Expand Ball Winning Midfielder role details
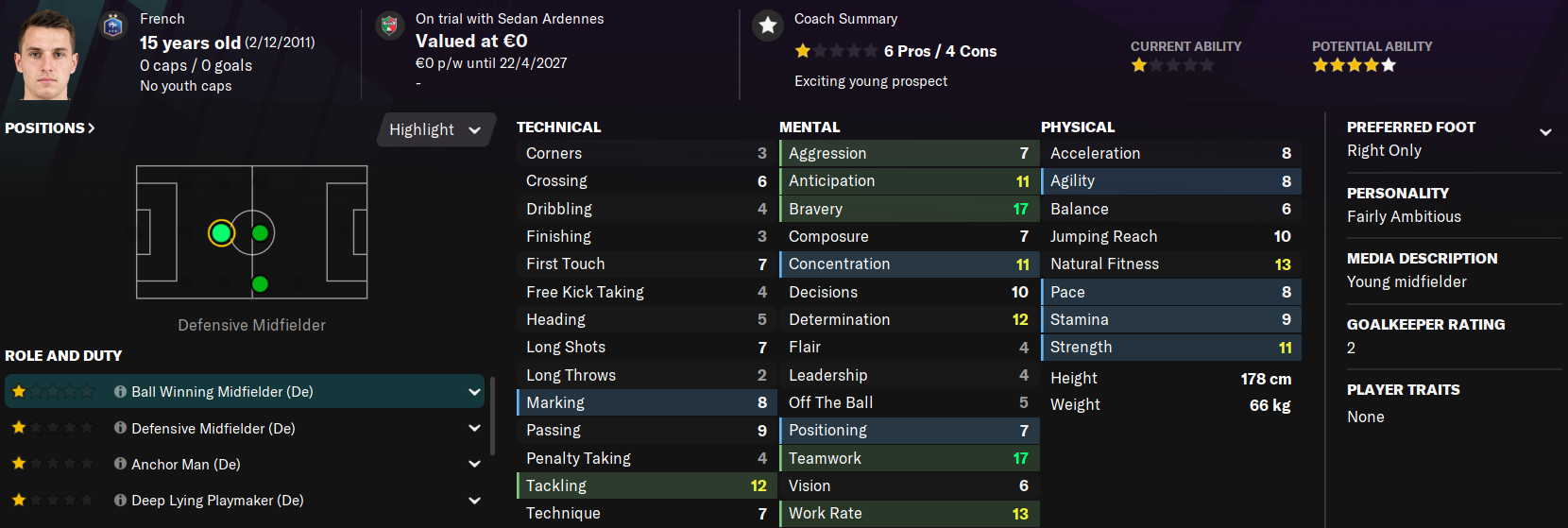 point(474,391)
